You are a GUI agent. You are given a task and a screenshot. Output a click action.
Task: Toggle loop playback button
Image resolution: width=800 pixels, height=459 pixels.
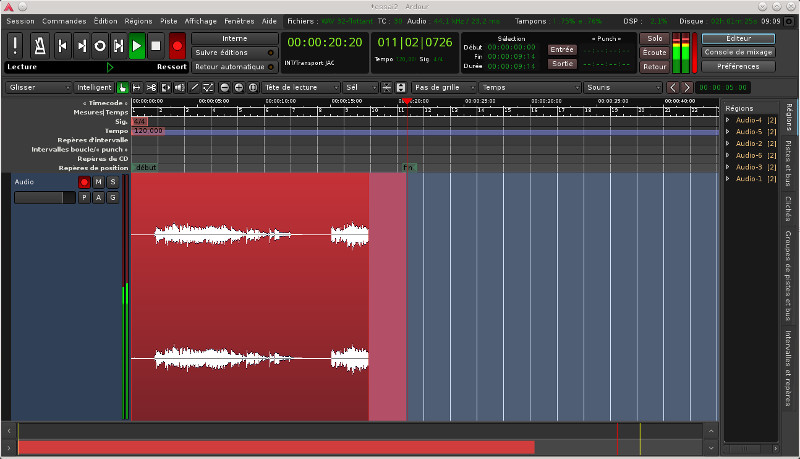(100, 45)
